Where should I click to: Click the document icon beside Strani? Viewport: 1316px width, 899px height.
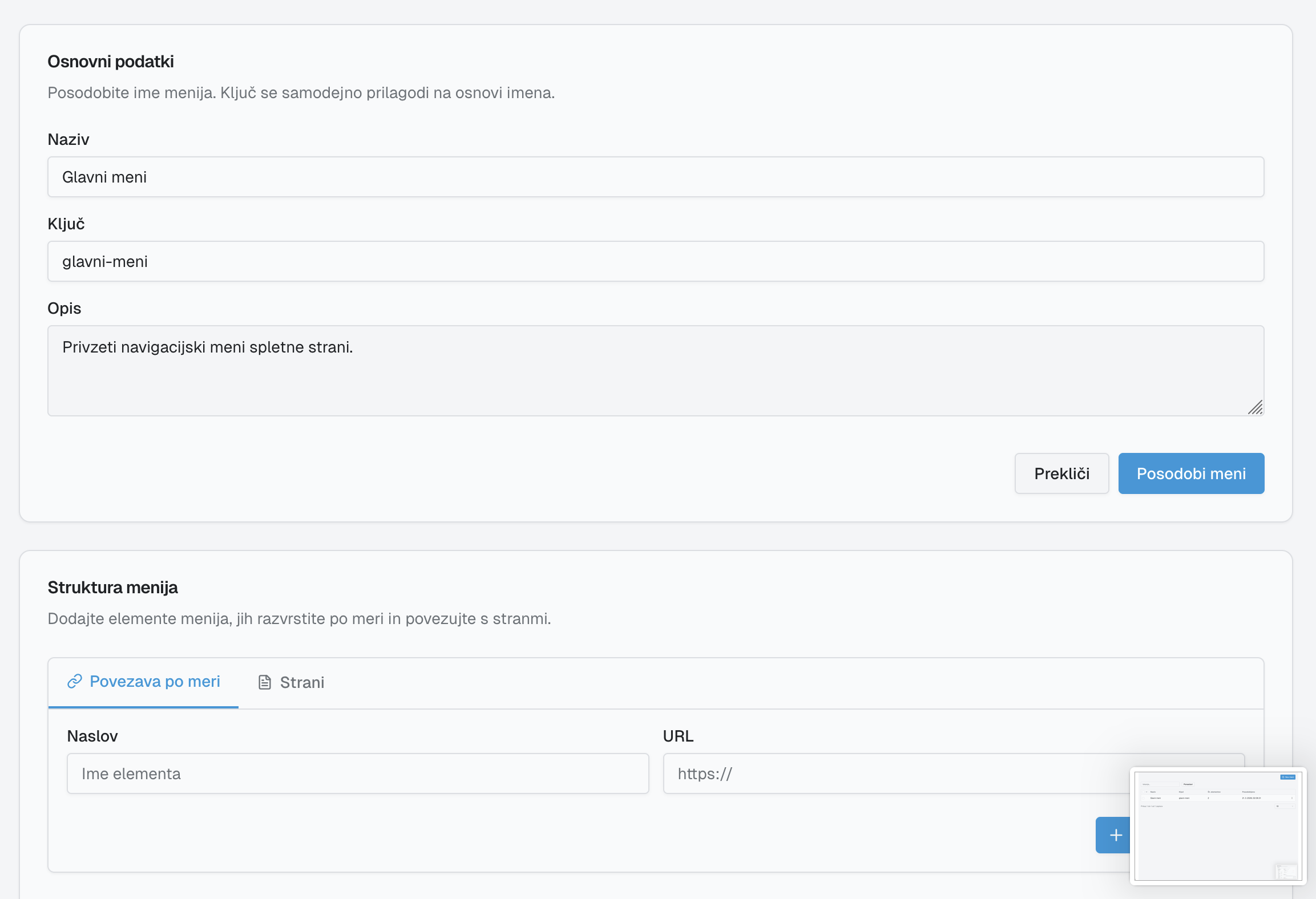click(x=265, y=682)
